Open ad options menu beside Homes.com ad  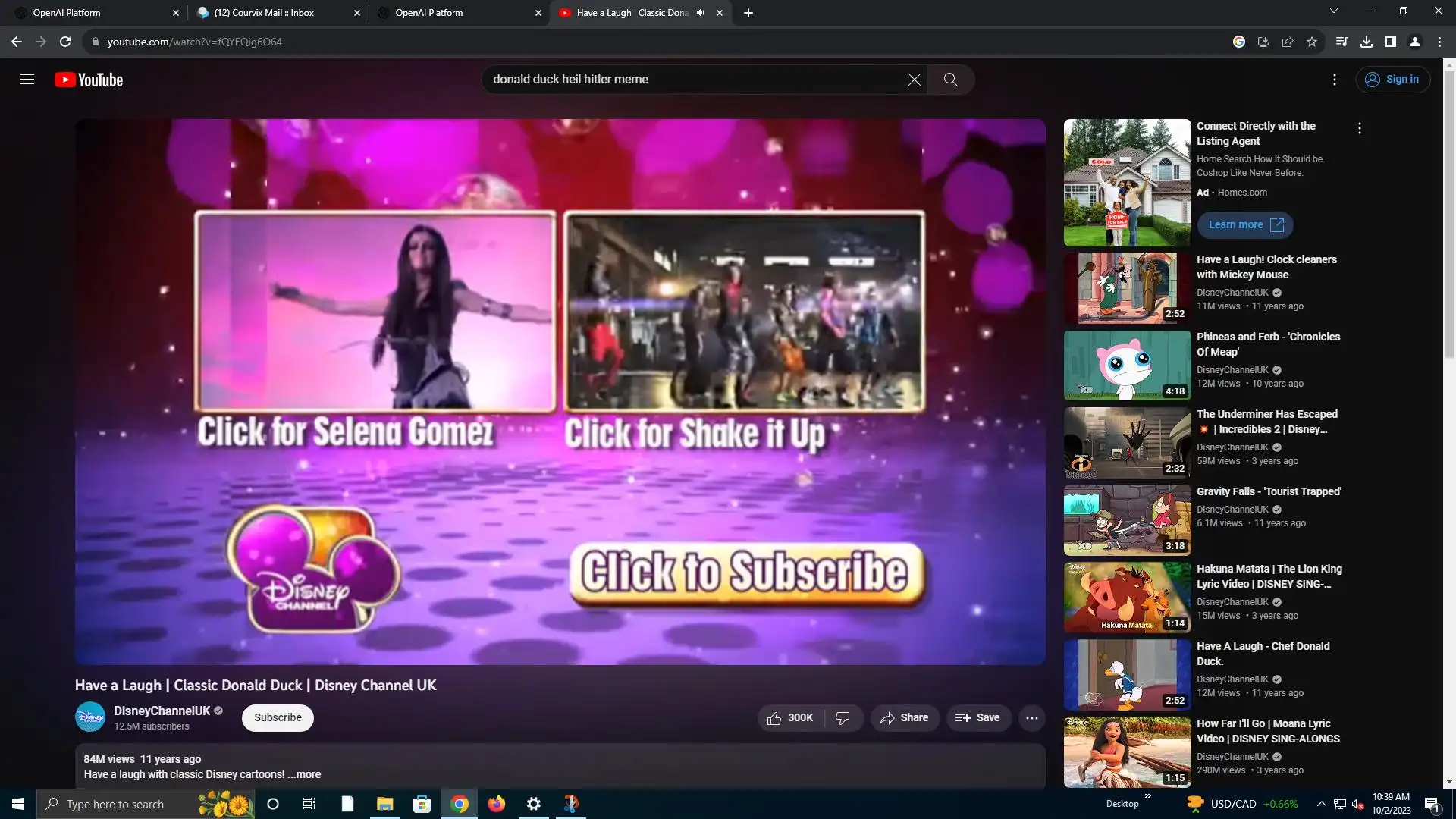click(x=1360, y=129)
